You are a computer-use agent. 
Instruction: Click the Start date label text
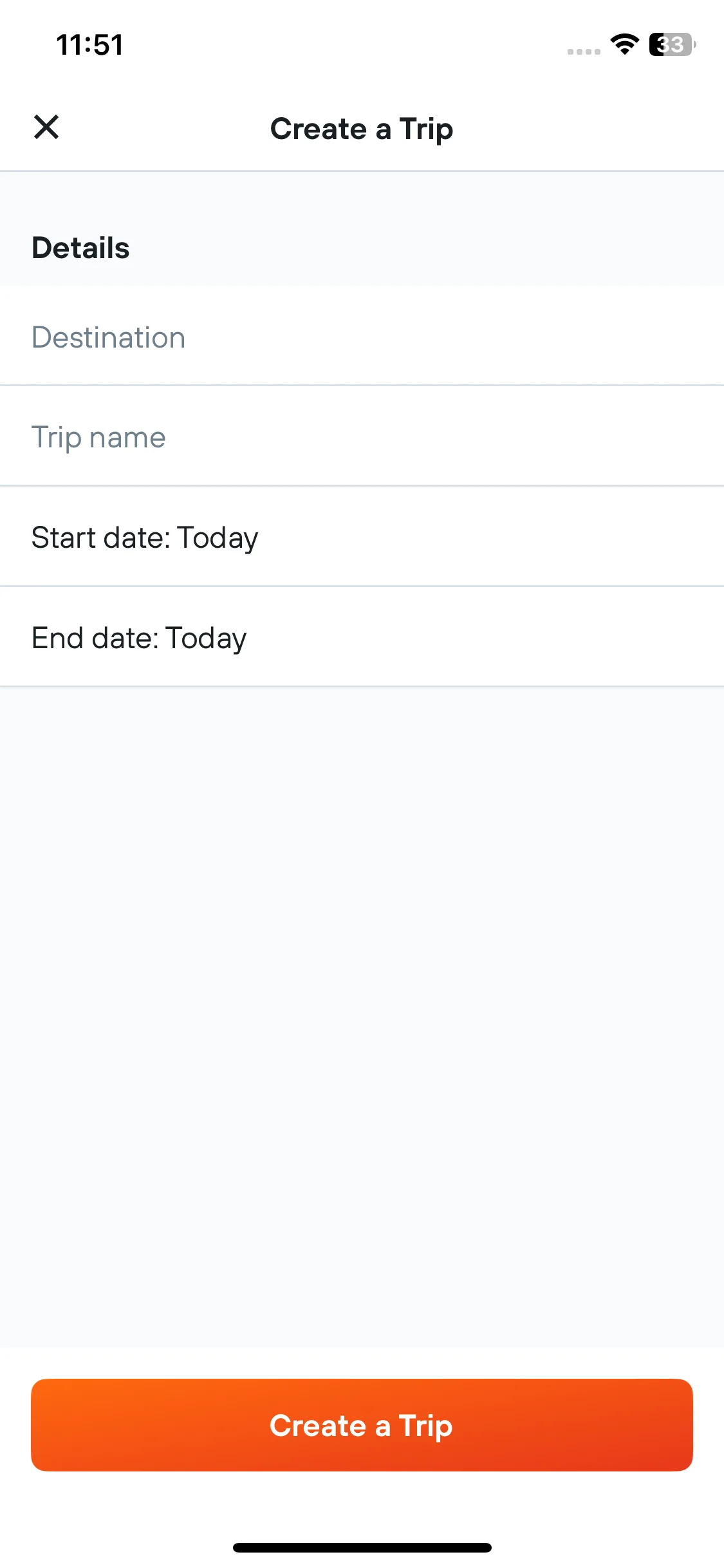coord(101,537)
